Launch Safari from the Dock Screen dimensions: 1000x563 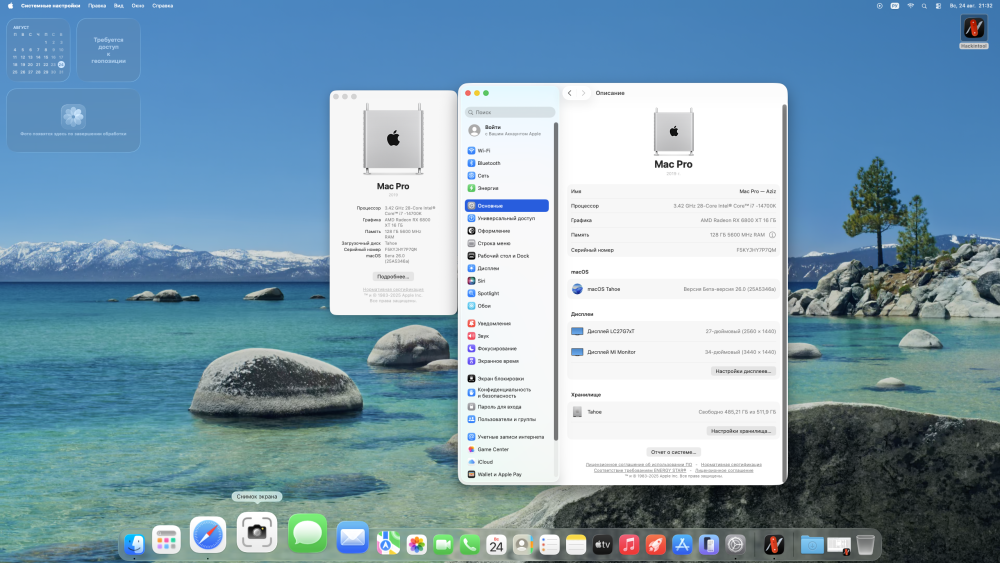click(208, 535)
